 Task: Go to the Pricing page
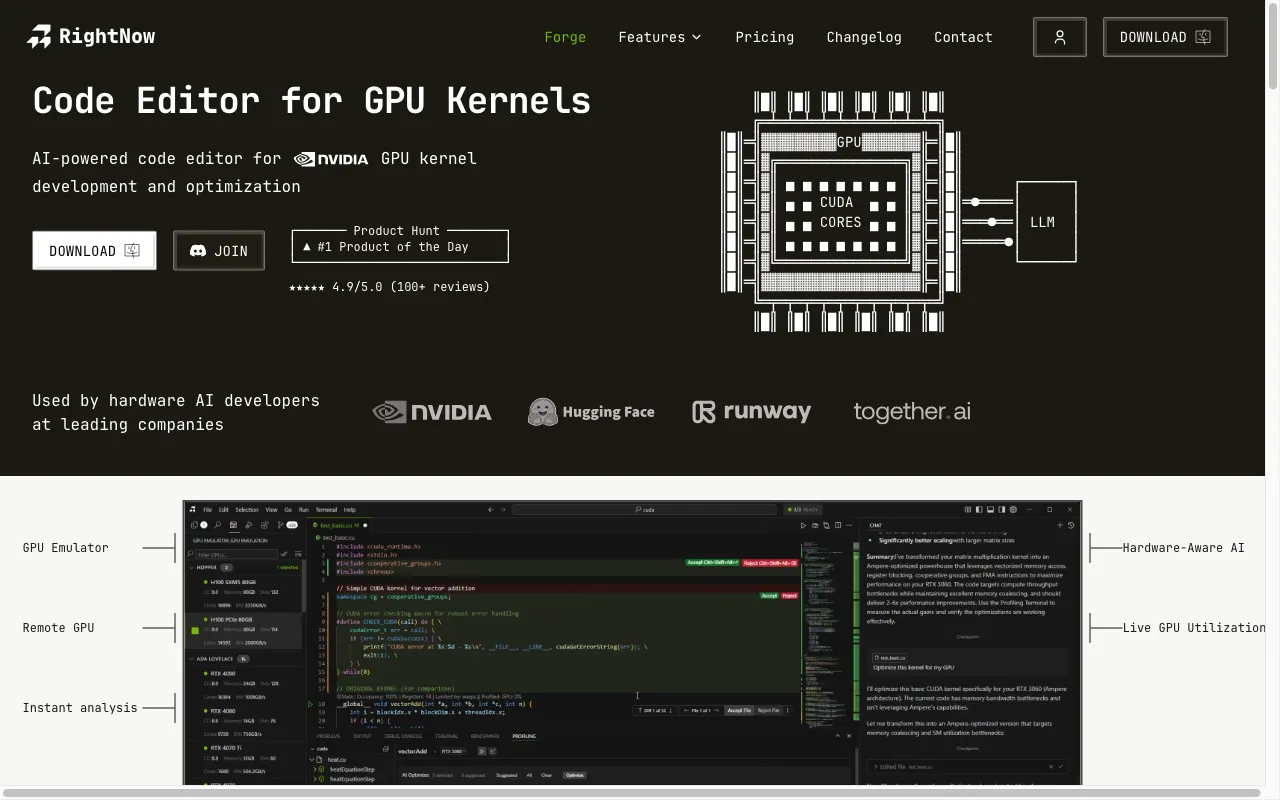[764, 37]
